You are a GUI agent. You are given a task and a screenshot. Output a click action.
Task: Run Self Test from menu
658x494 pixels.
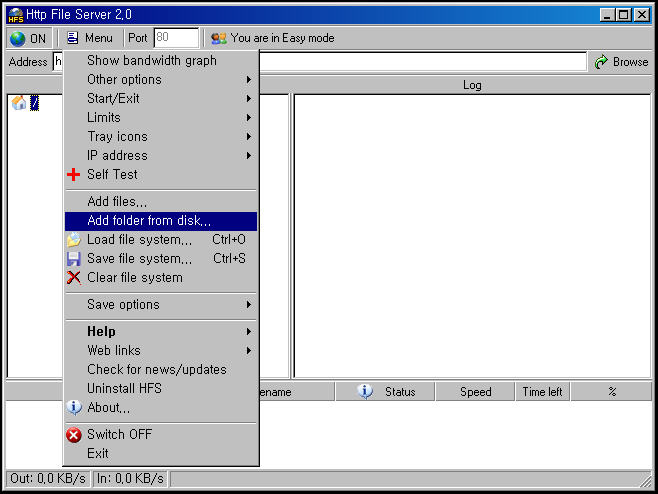click(x=161, y=175)
